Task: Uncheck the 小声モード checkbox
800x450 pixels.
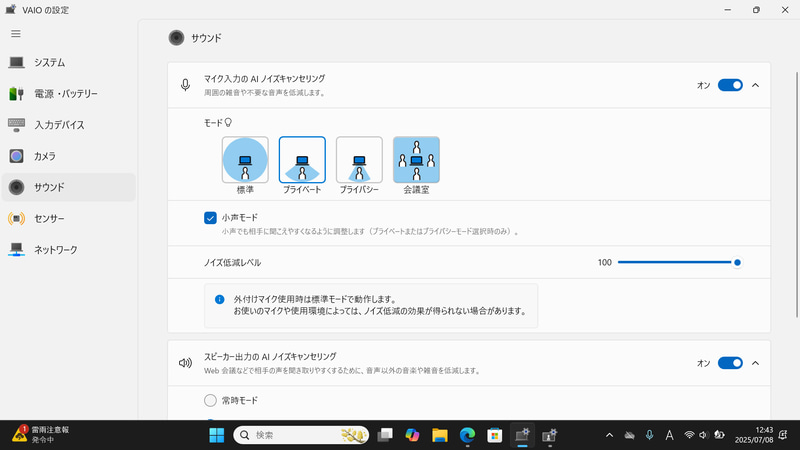Action: click(x=210, y=218)
